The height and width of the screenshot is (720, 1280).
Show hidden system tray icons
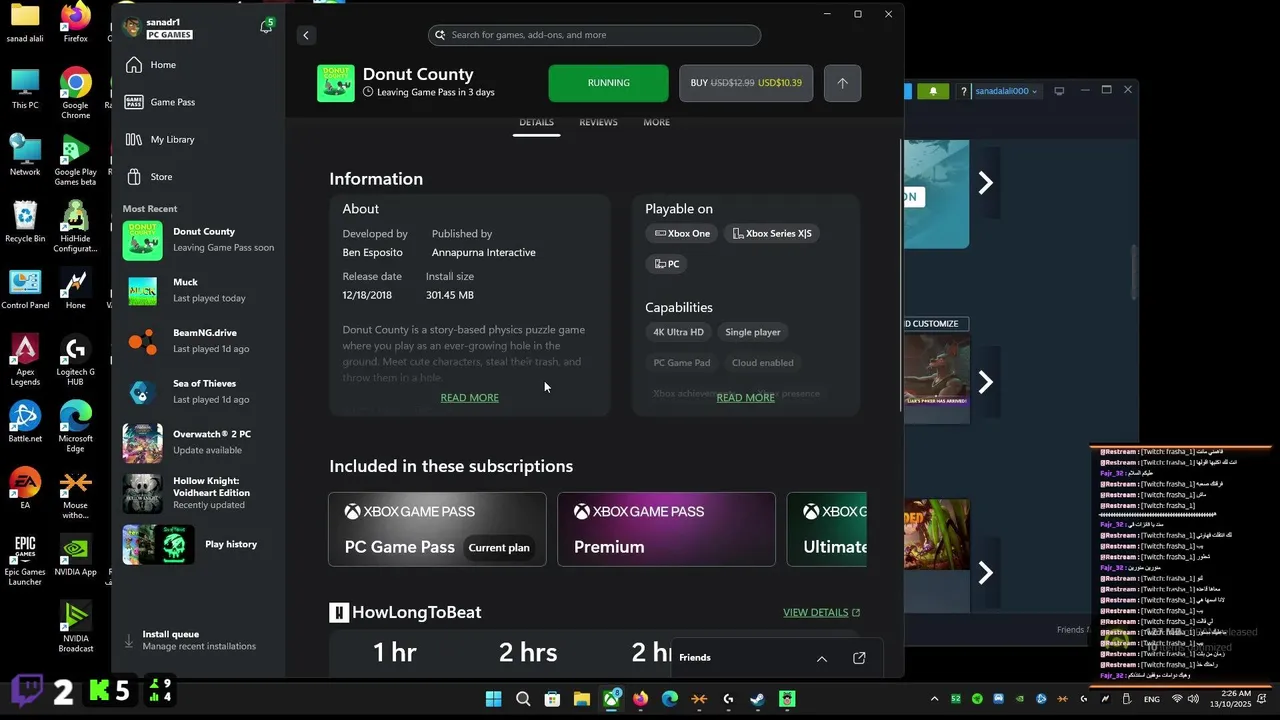934,699
